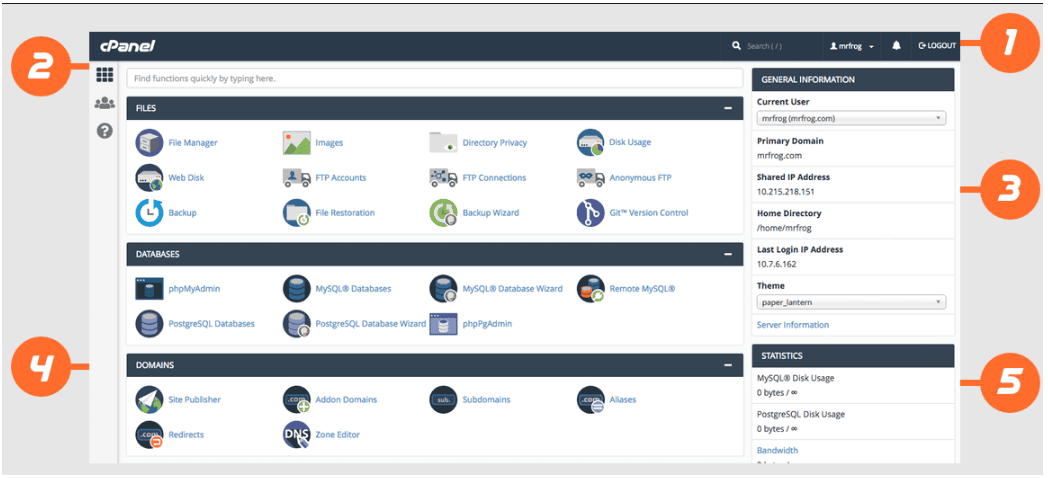
Task: Click the Disk Usage icon
Action: coord(591,142)
